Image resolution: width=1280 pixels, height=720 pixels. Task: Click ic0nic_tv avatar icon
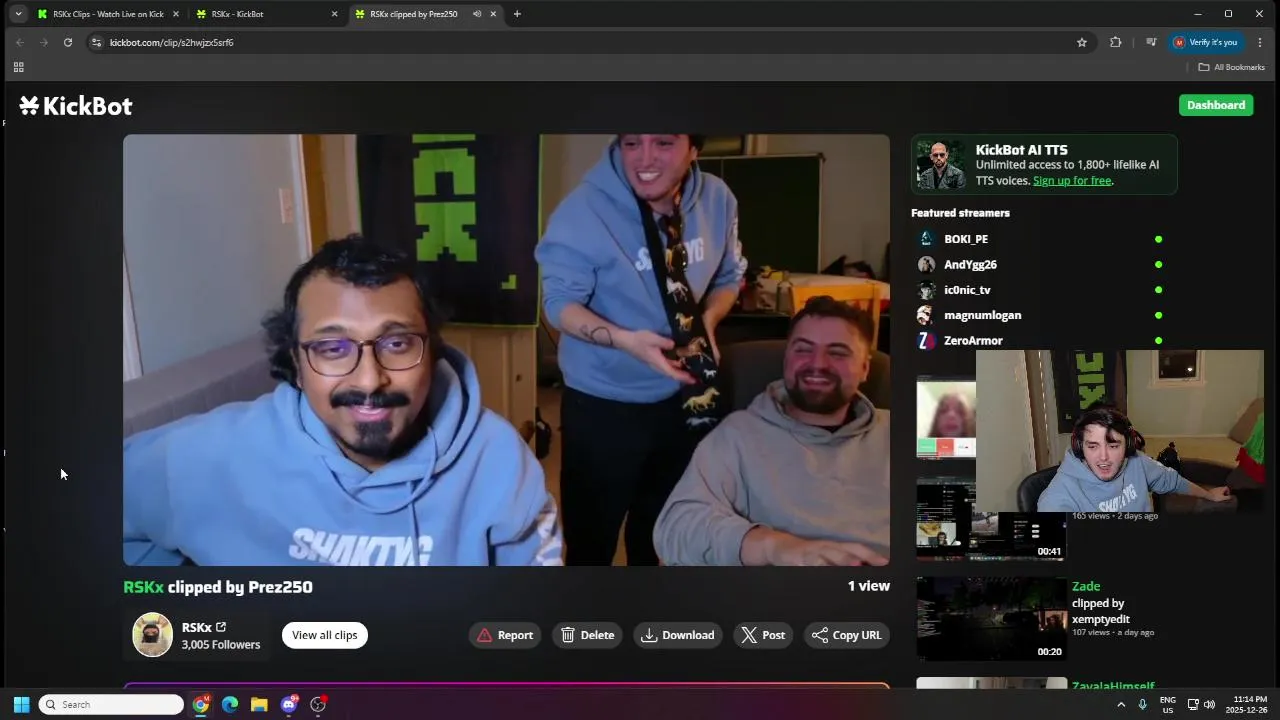(926, 290)
